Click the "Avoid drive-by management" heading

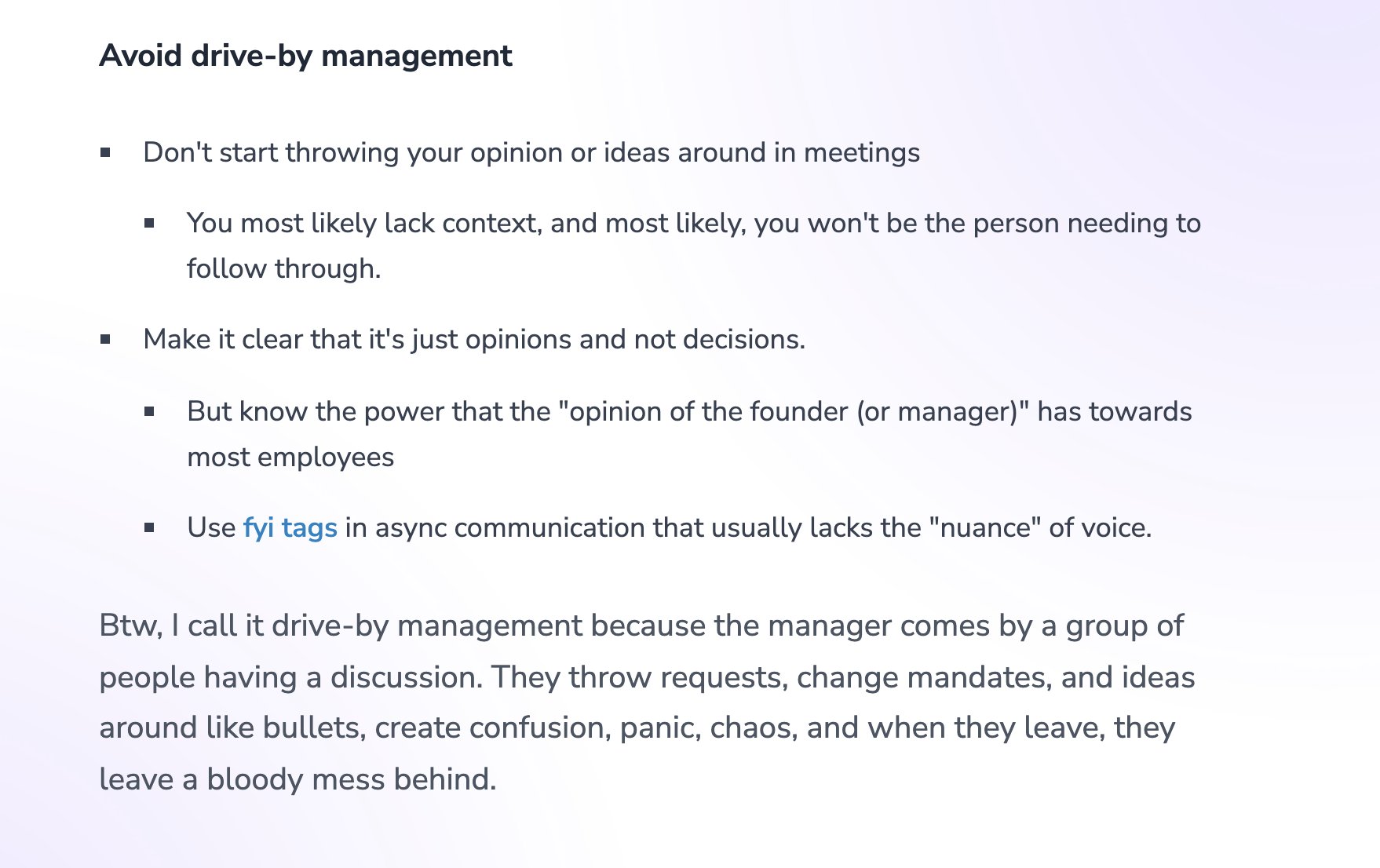pyautogui.click(x=305, y=57)
